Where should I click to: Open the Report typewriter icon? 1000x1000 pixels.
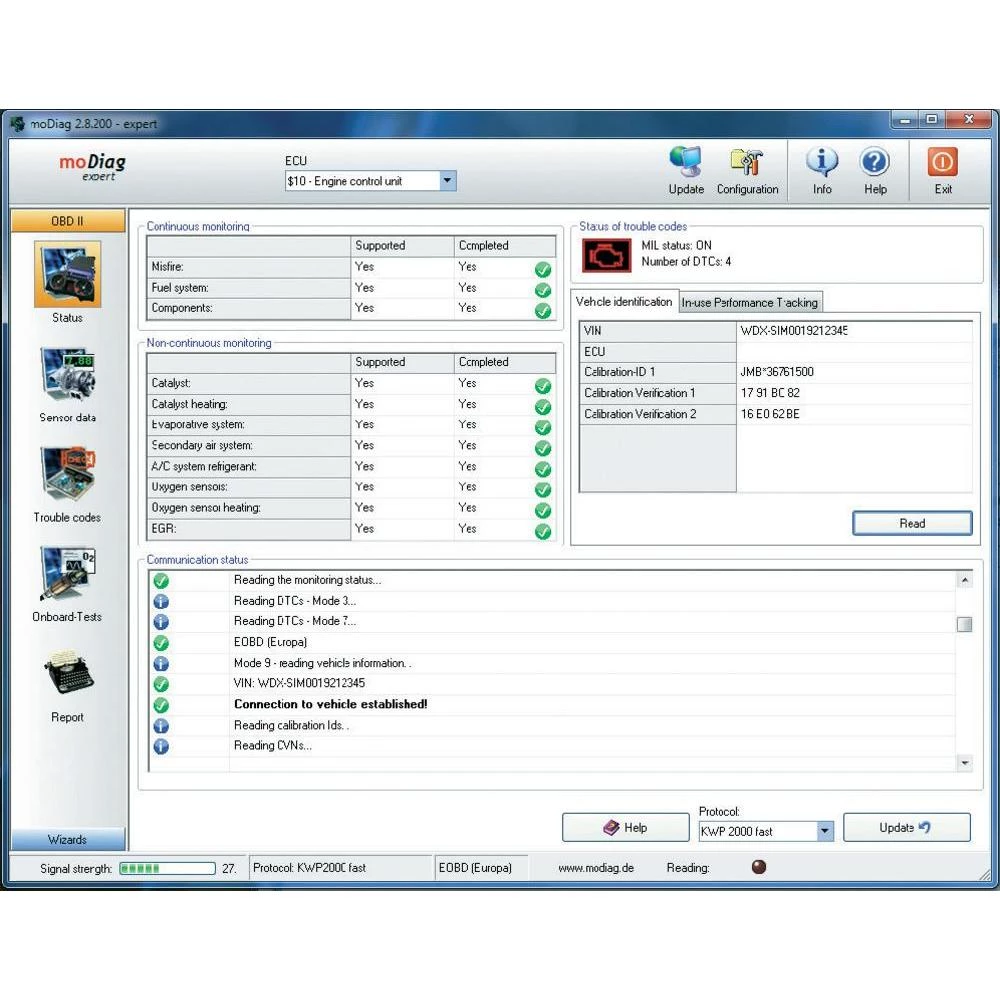tap(67, 677)
